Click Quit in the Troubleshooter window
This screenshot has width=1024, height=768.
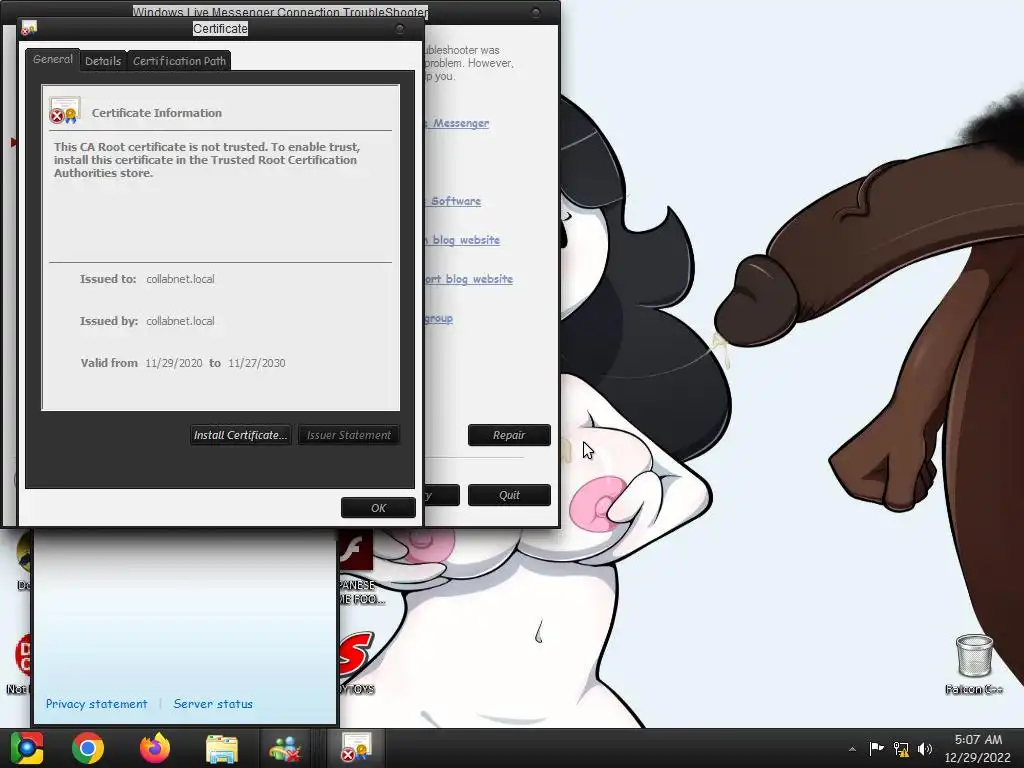(509, 495)
